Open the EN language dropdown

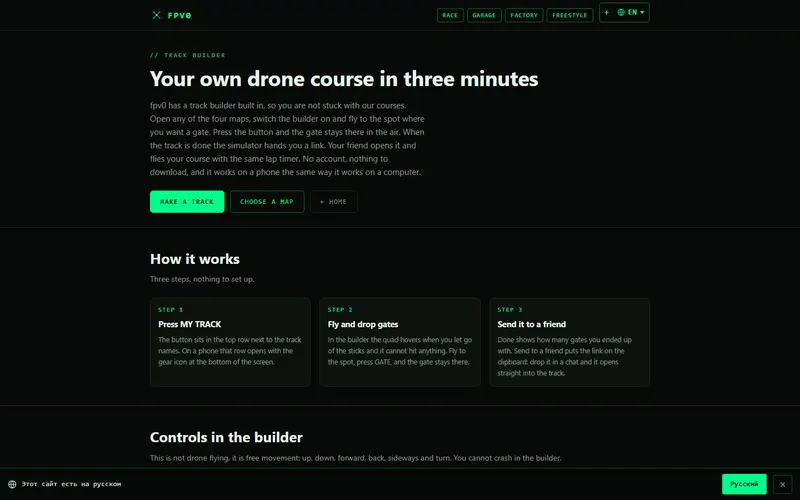pyautogui.click(x=631, y=12)
